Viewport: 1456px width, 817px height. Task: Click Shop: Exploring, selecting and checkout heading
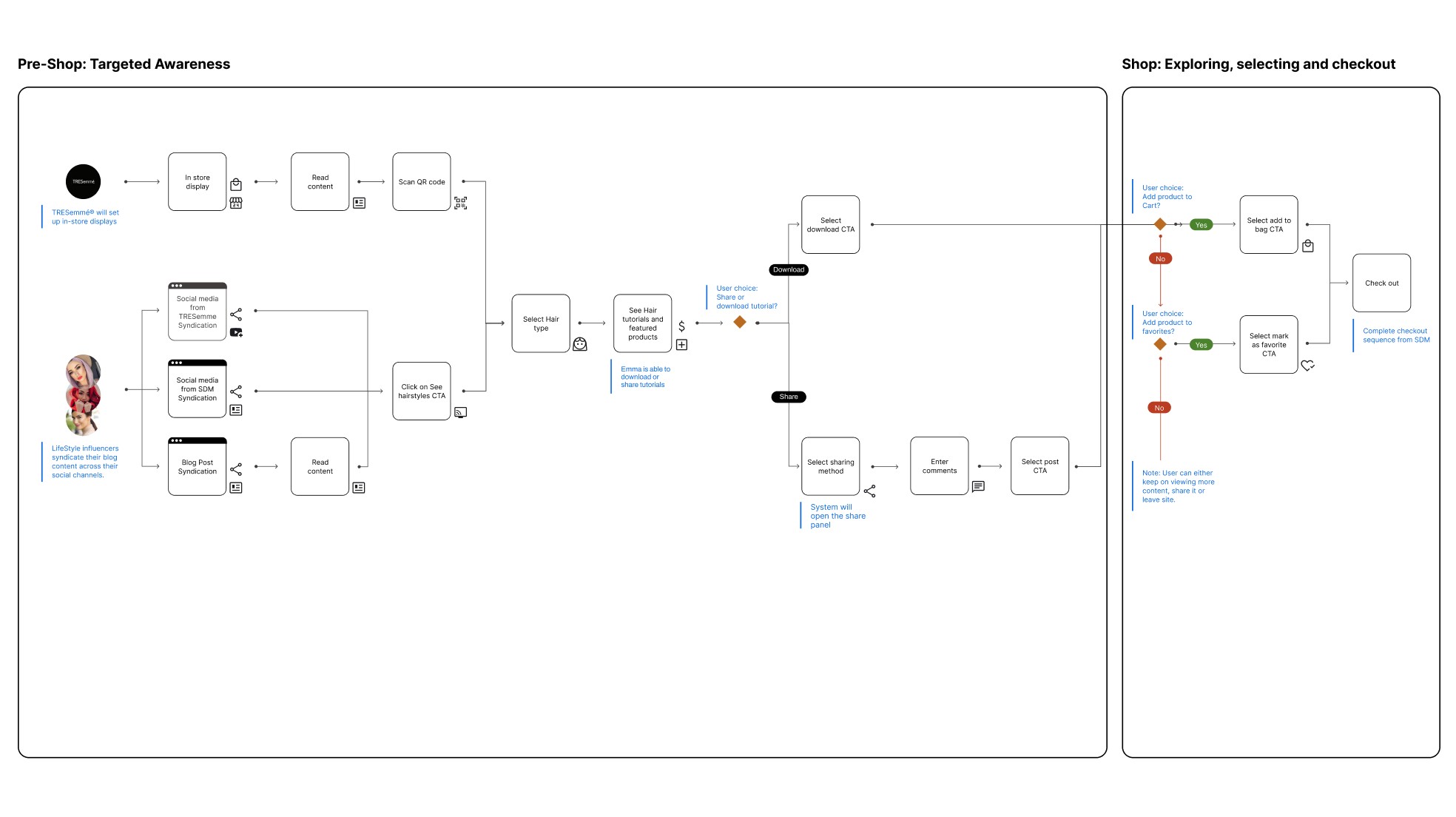point(1258,64)
